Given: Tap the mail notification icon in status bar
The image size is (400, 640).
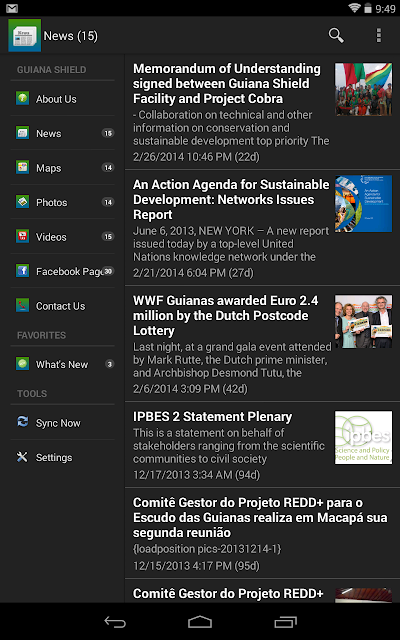Looking at the screenshot, I should (12, 8).
